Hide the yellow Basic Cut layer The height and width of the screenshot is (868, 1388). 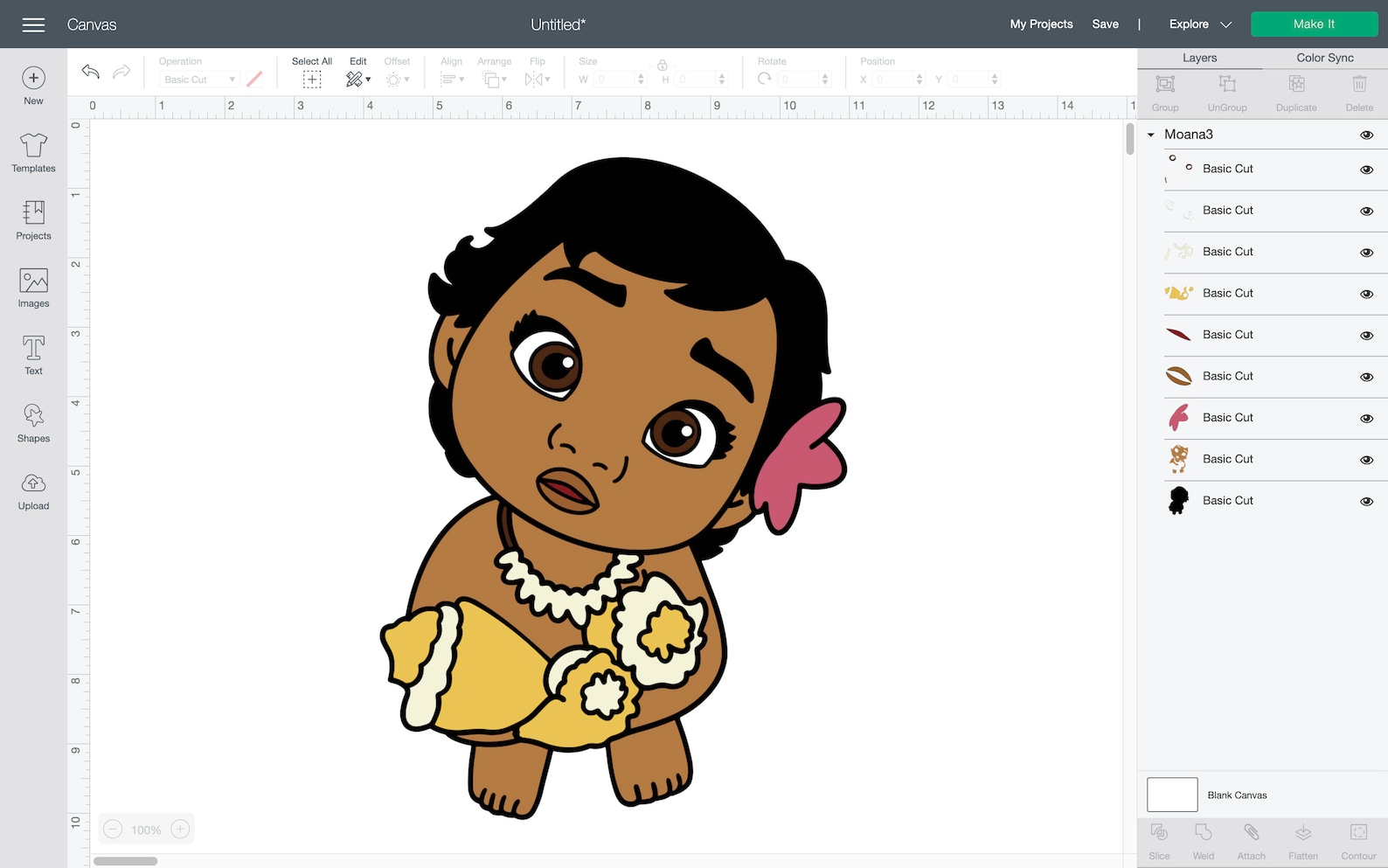click(1366, 294)
